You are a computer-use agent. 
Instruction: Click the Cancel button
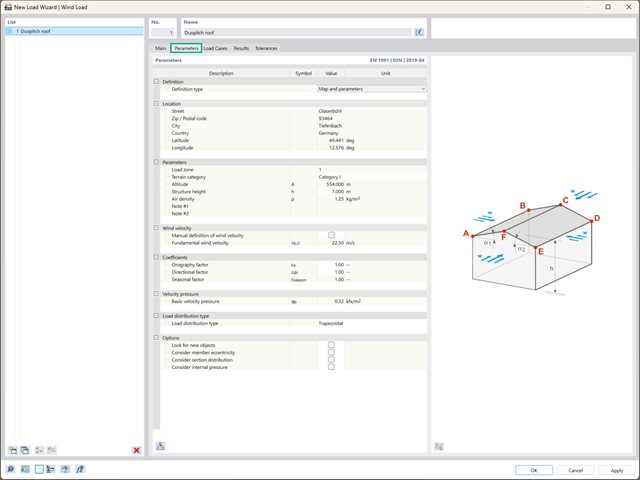tap(576, 470)
